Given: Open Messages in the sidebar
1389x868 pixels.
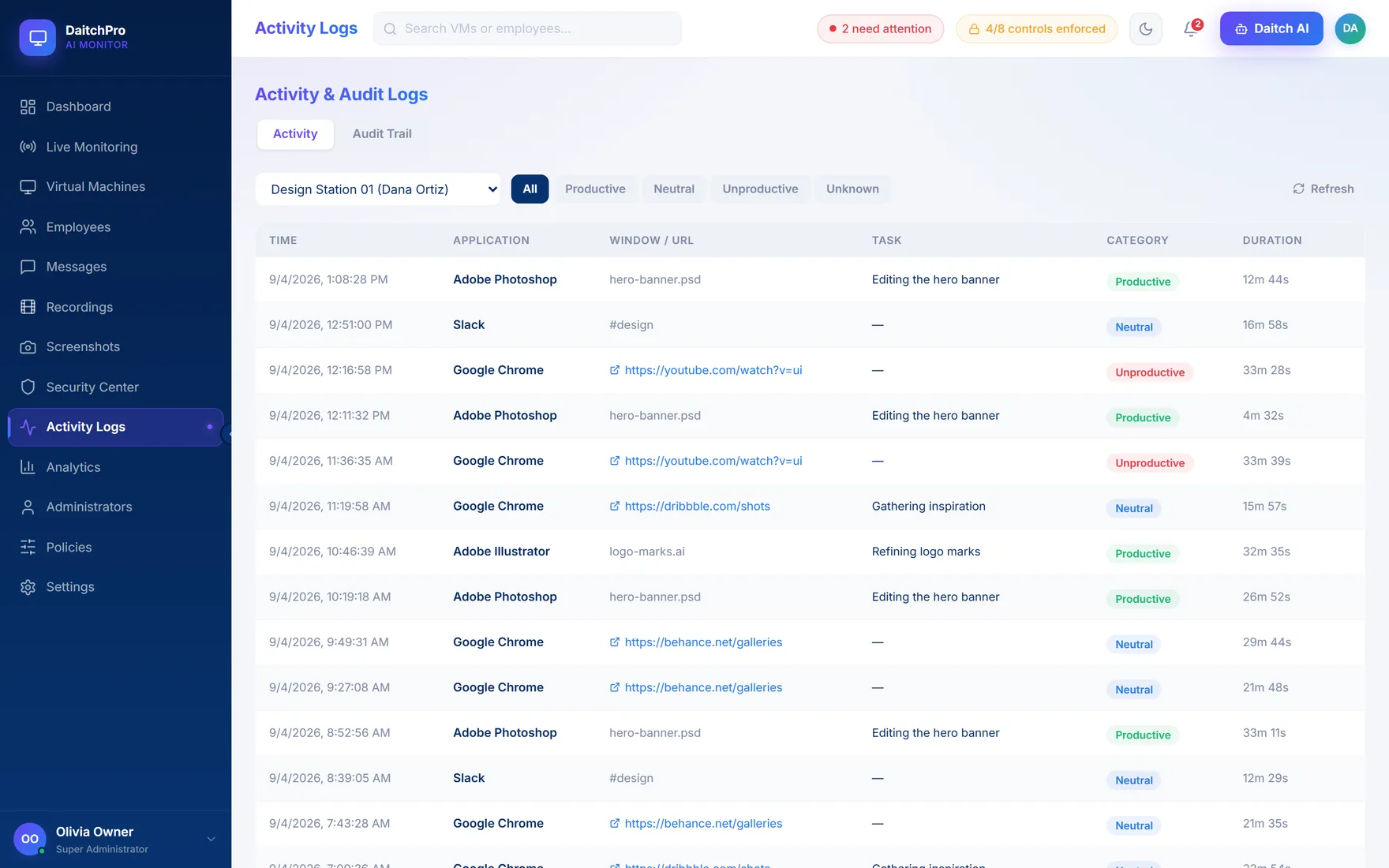Looking at the screenshot, I should tap(116, 267).
